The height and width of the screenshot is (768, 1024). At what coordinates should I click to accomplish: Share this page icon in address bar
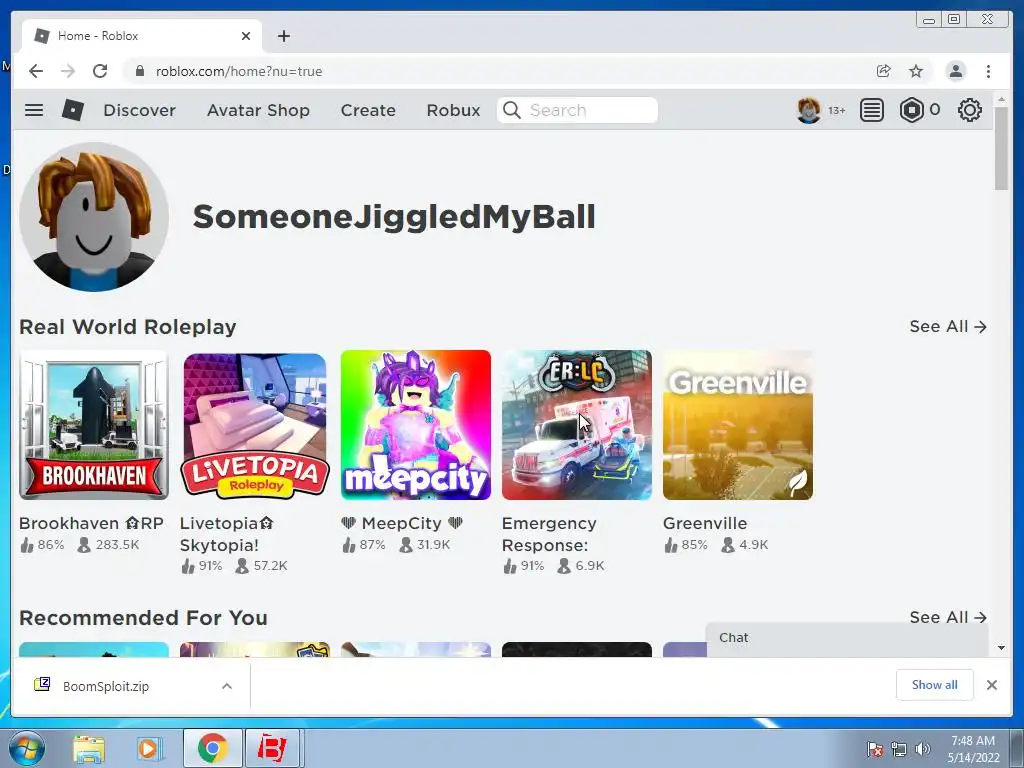click(884, 71)
